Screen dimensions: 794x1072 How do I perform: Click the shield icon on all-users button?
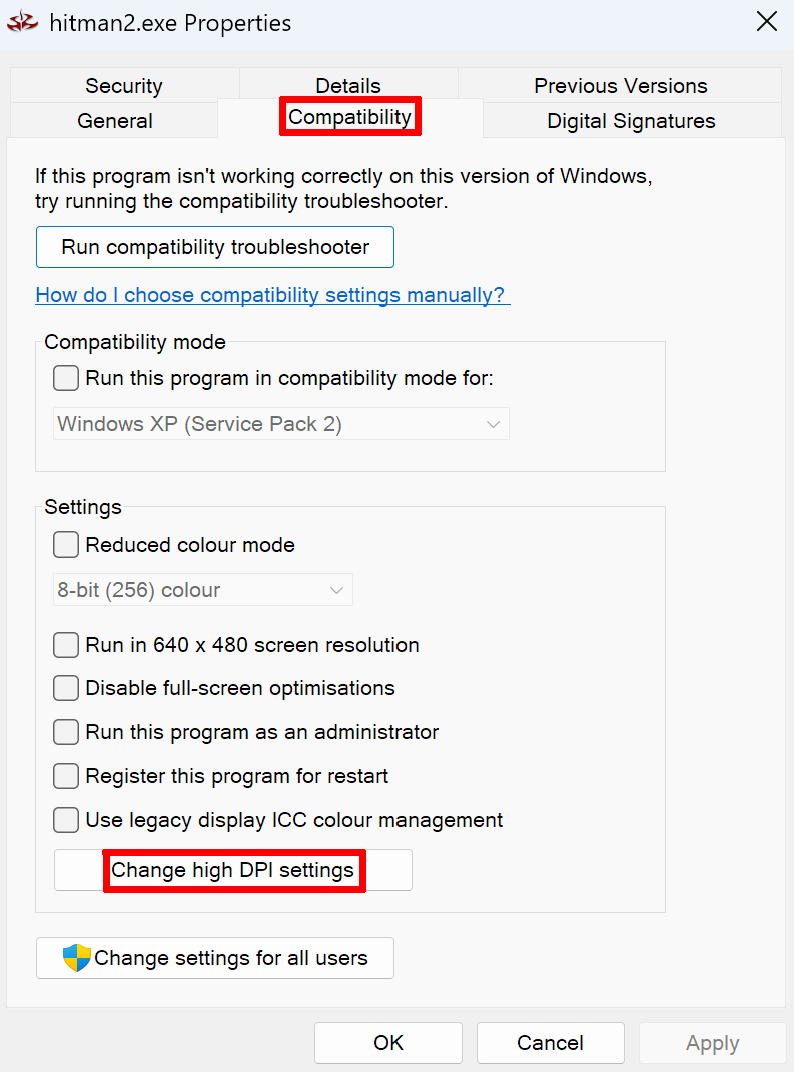pyautogui.click(x=76, y=958)
